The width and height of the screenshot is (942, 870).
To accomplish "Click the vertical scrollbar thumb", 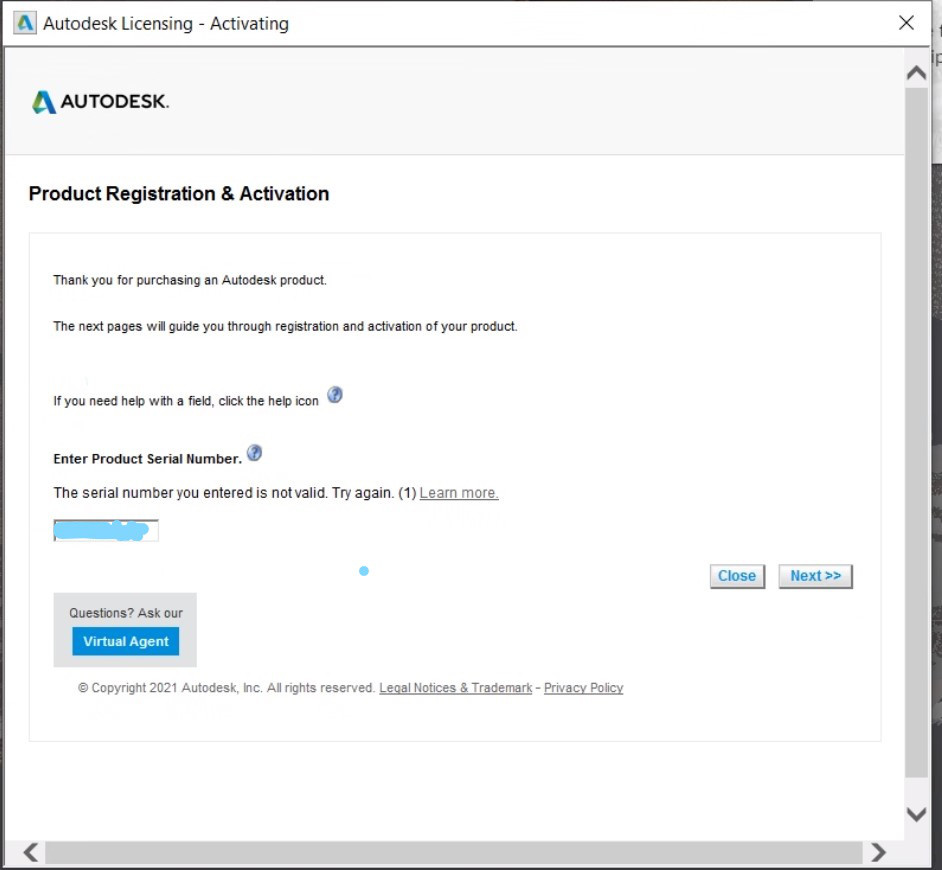I will pyautogui.click(x=916, y=433).
